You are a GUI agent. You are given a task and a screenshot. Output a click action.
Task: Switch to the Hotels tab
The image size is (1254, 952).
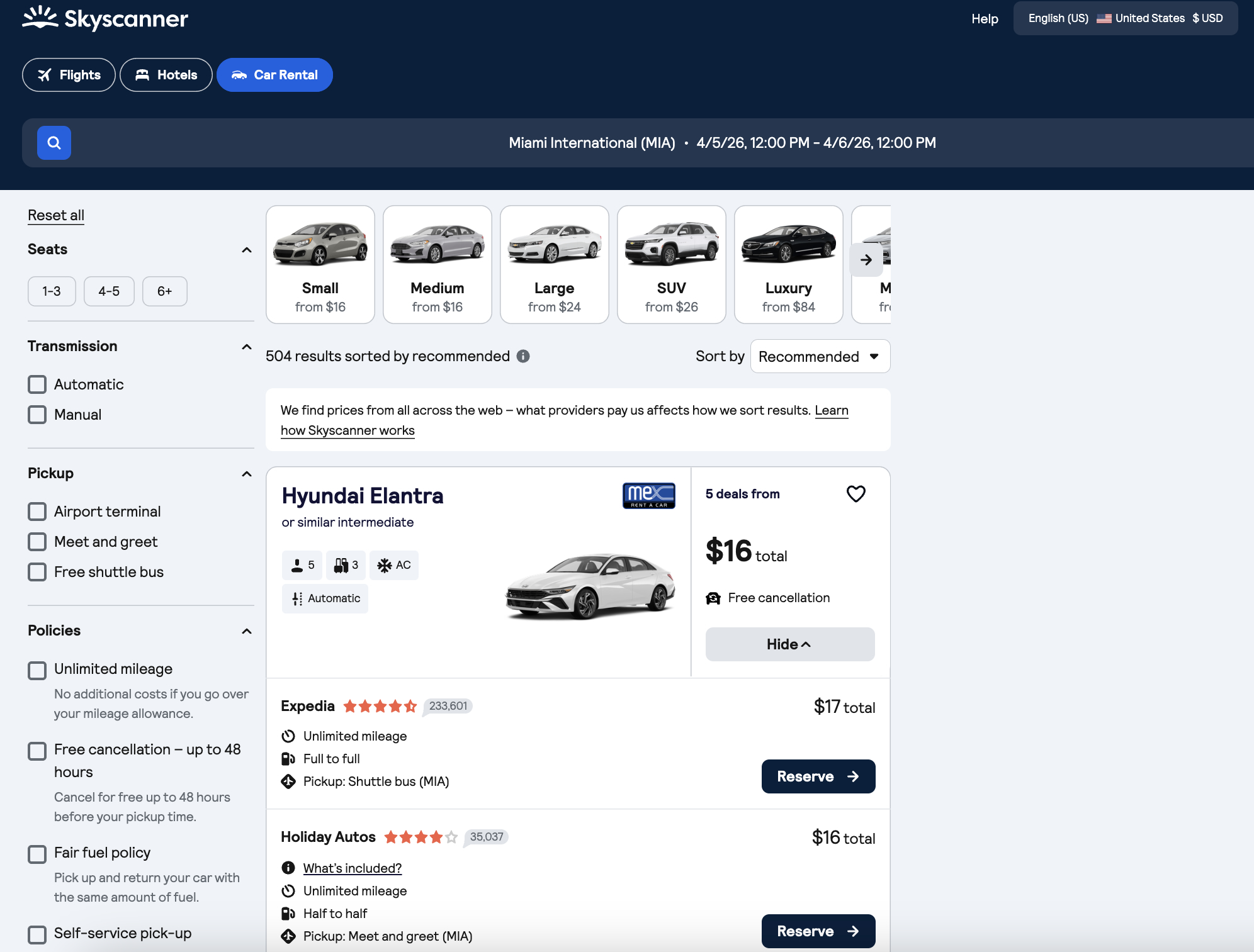[x=166, y=75]
